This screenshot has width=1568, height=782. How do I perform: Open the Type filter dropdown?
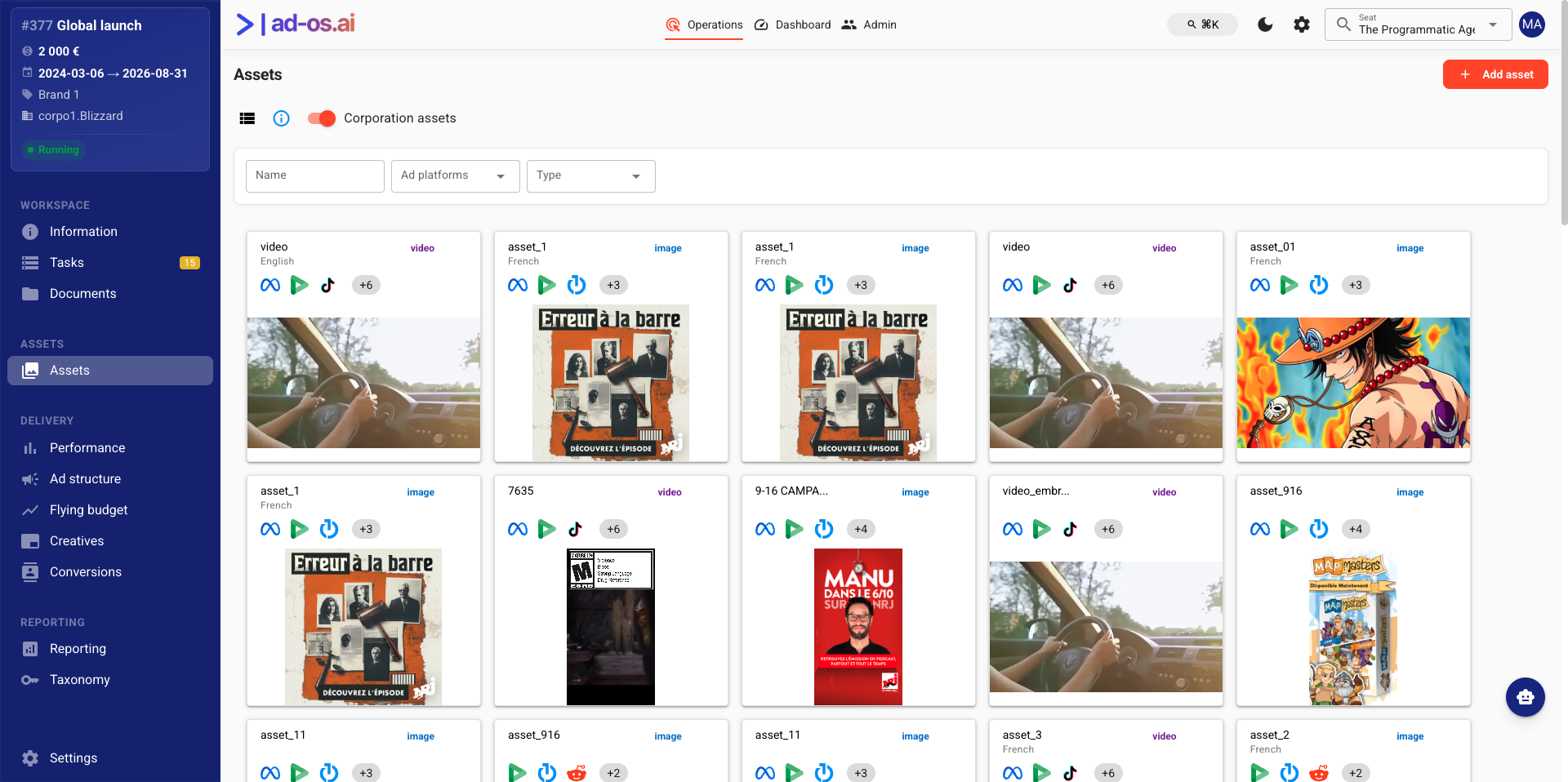click(591, 176)
